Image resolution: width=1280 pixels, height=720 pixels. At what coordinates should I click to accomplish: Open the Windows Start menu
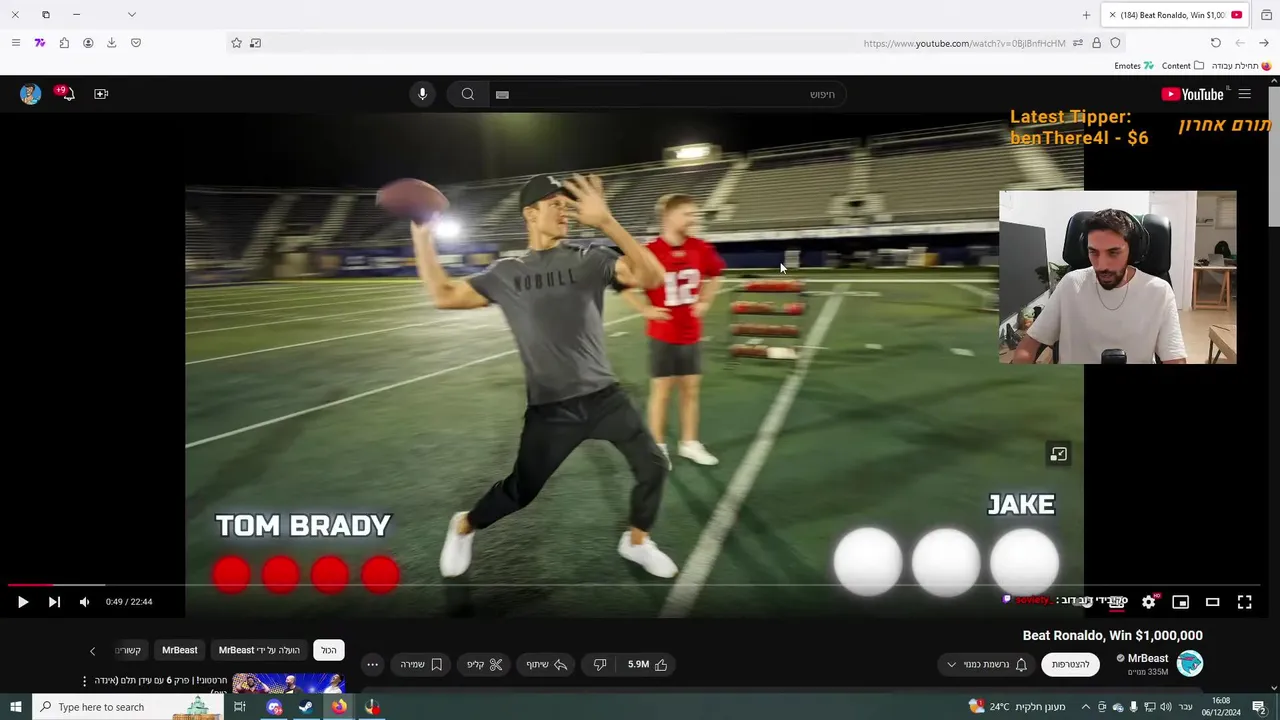(x=16, y=707)
